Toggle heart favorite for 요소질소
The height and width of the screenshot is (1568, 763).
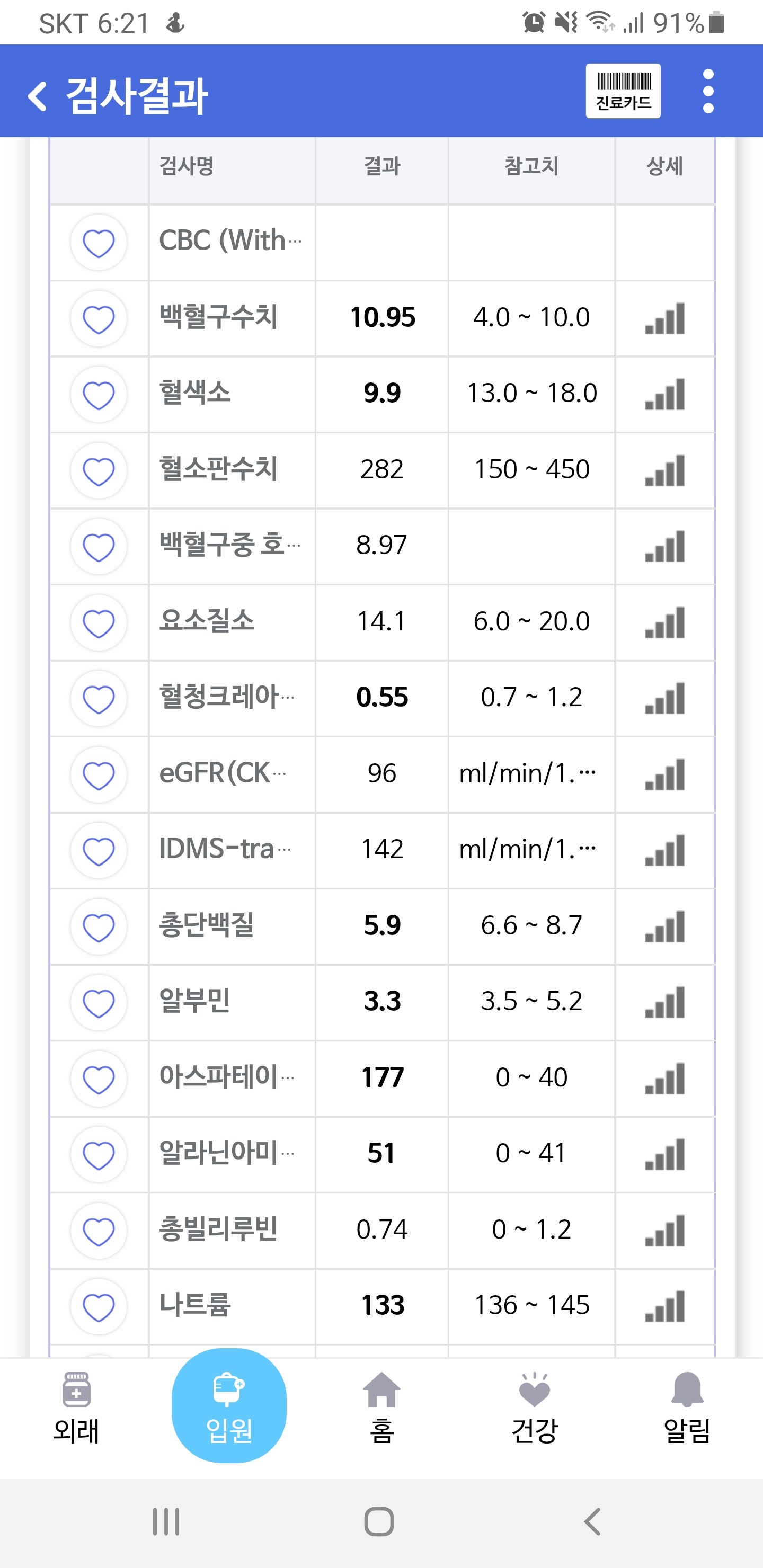(99, 622)
